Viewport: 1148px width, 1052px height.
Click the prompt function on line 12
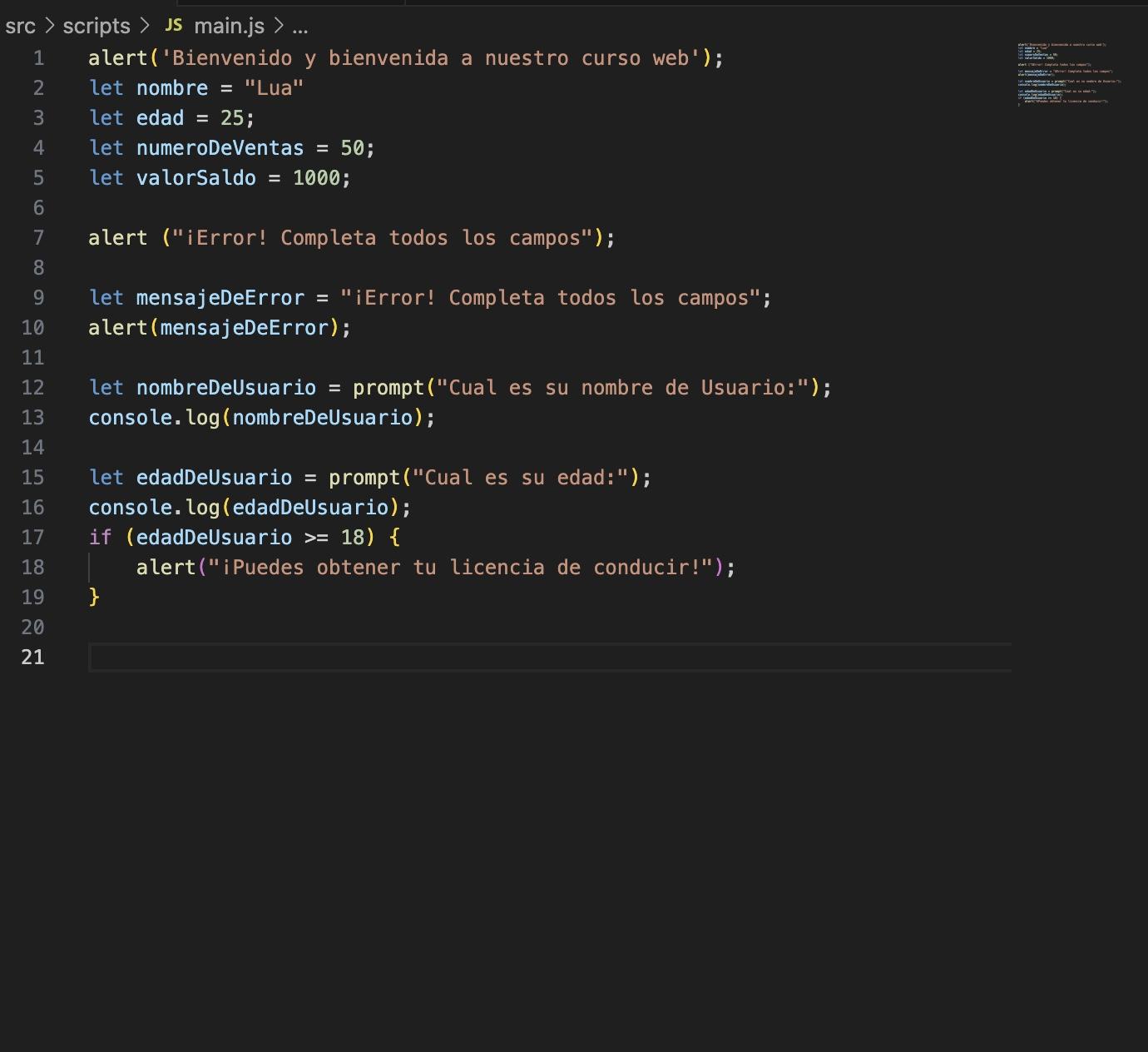(388, 388)
